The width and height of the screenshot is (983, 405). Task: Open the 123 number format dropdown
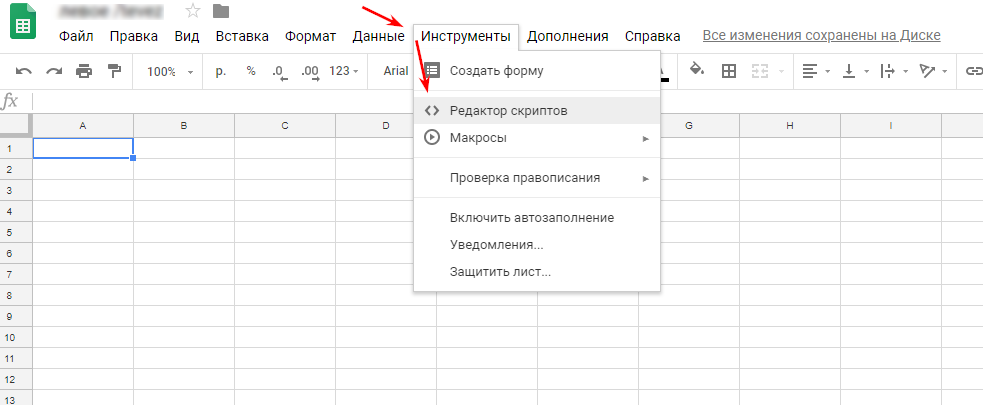(x=344, y=72)
